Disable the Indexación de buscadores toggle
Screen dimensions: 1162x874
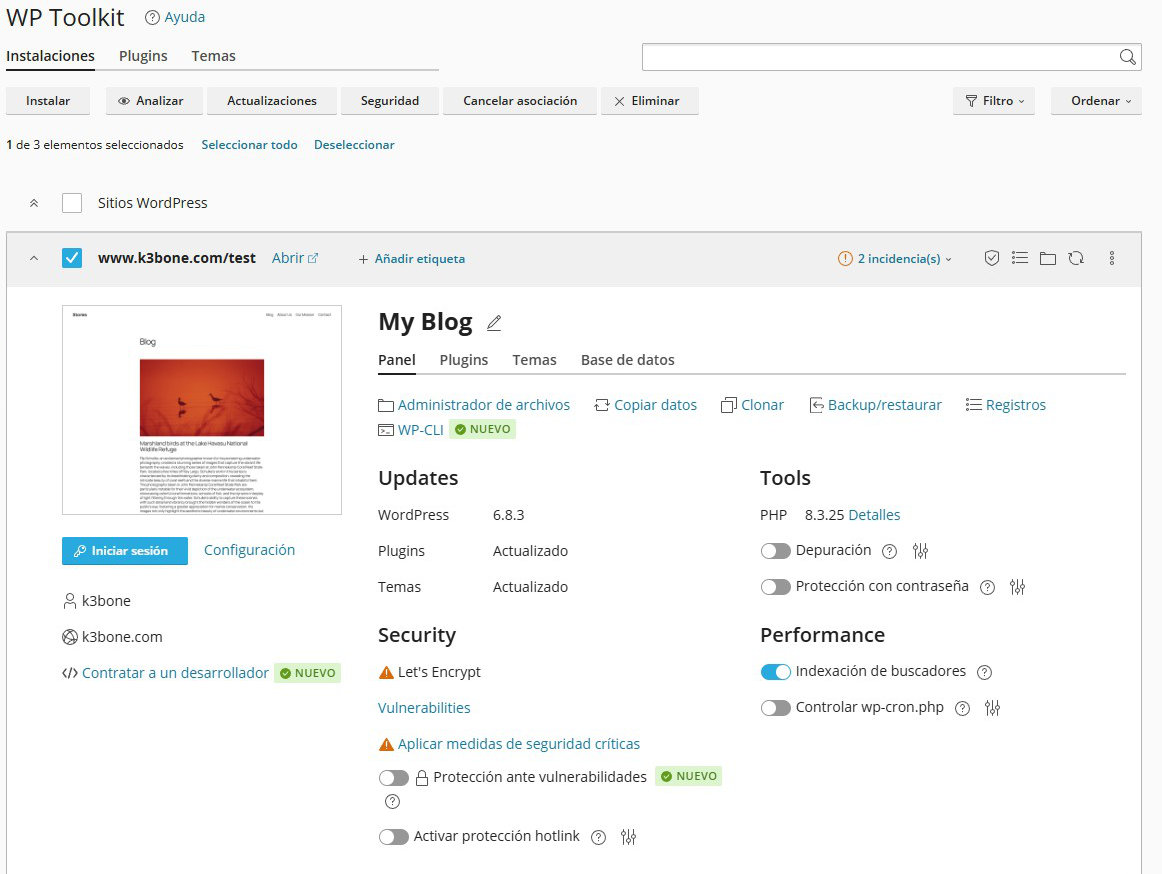pos(775,672)
